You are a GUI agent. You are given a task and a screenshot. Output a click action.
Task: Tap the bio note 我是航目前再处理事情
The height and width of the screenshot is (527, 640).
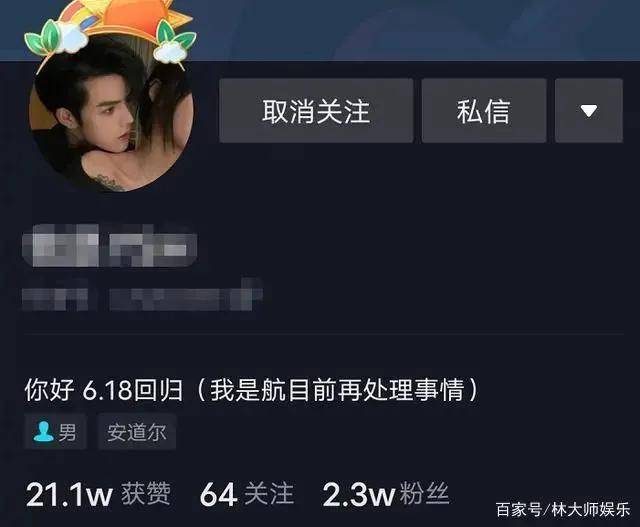coord(337,390)
